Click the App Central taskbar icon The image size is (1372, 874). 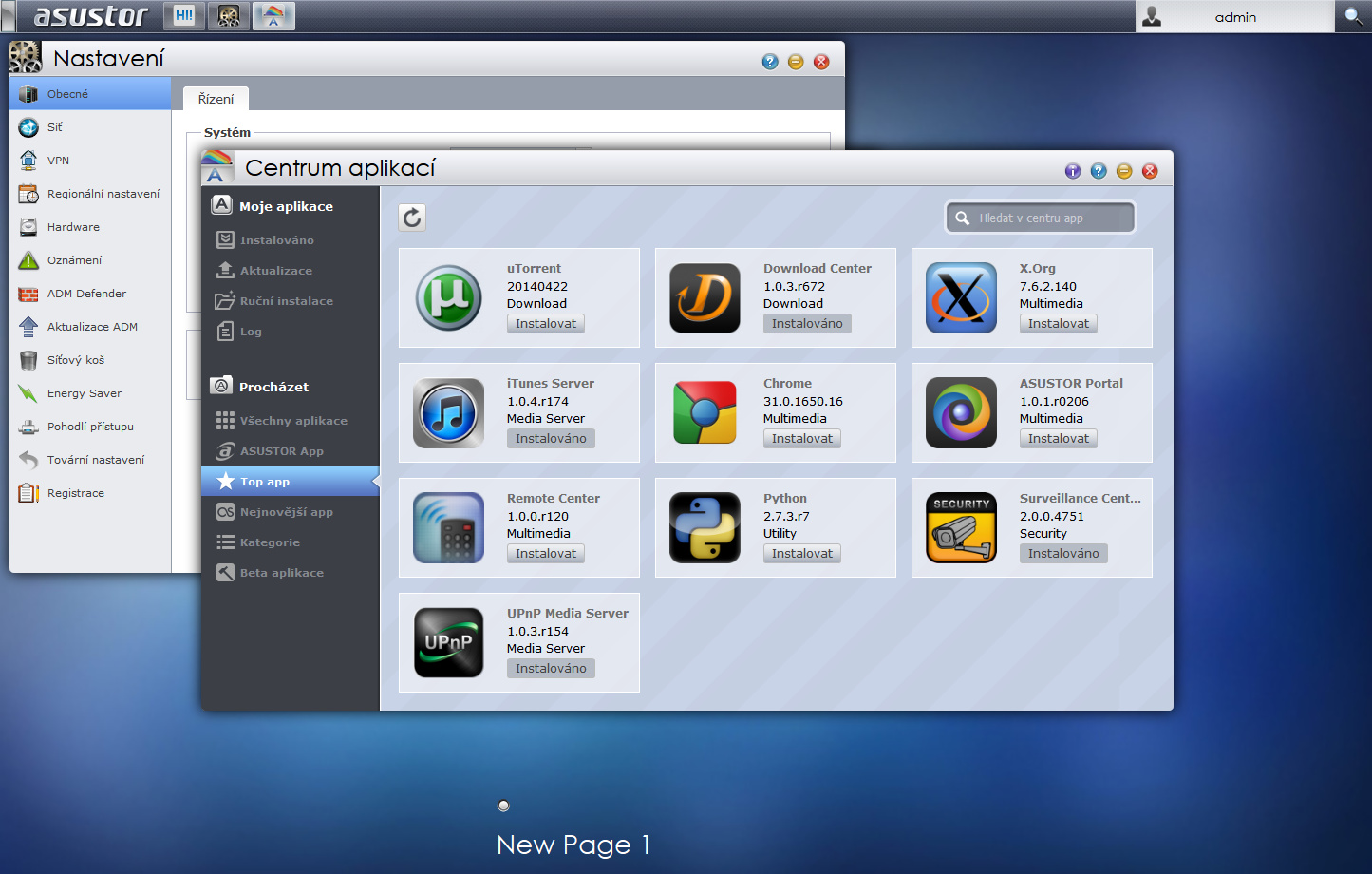[273, 15]
